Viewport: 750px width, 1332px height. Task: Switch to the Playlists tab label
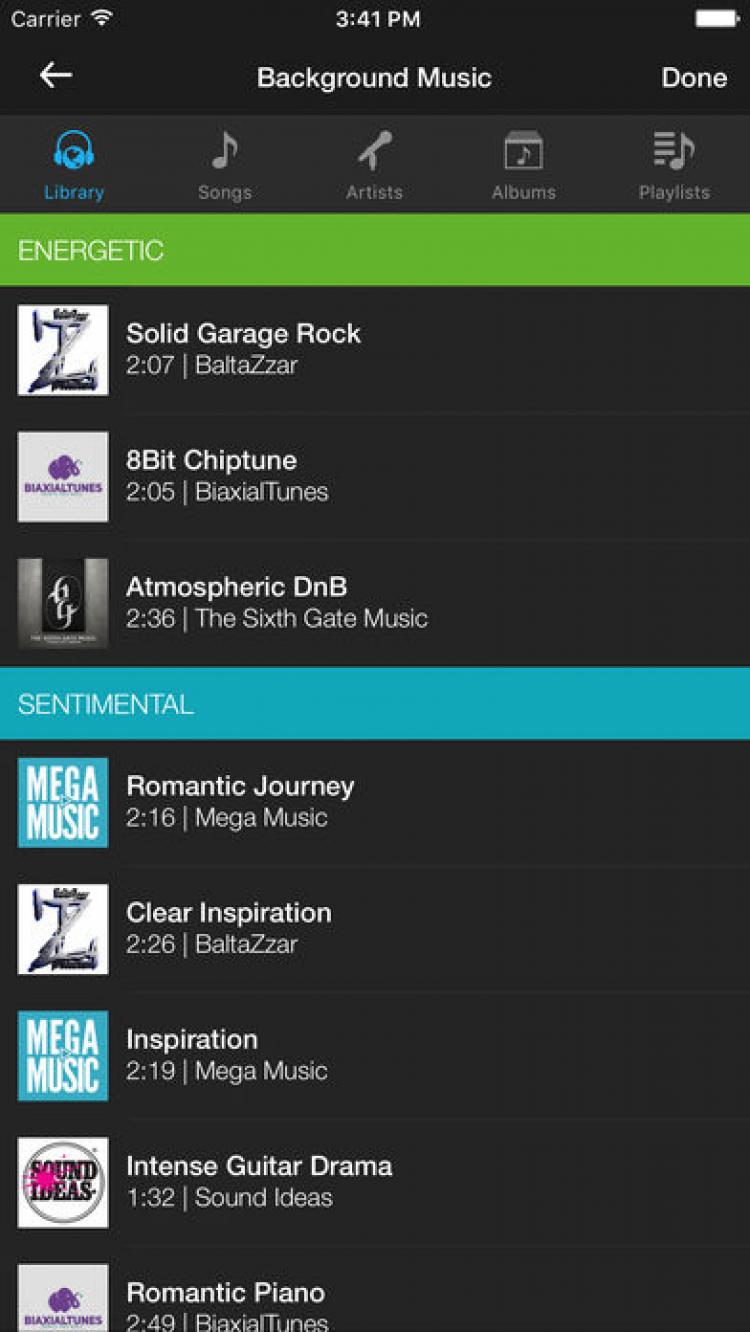(x=674, y=193)
